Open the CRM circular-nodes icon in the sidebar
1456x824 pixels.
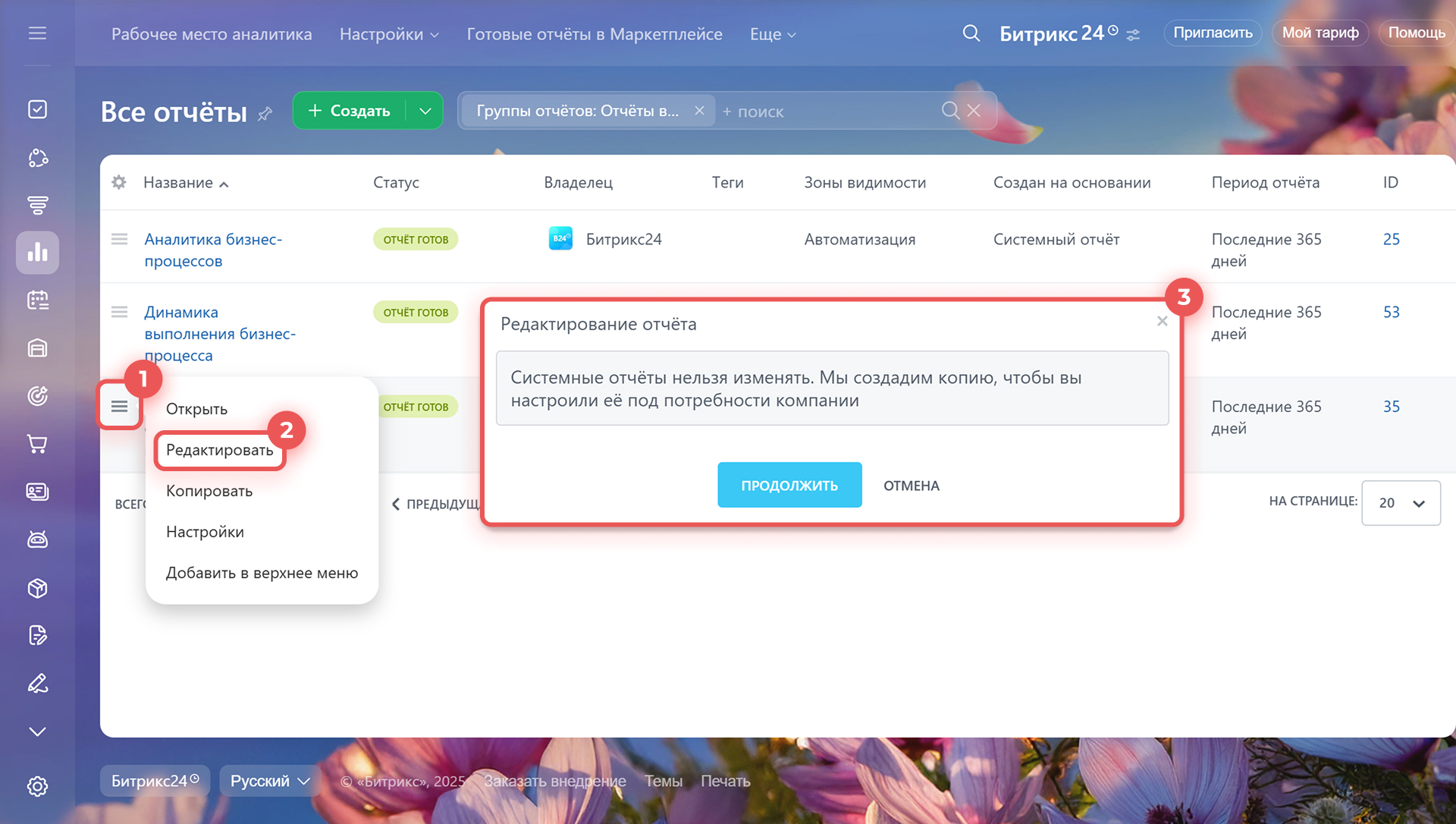coord(37,158)
